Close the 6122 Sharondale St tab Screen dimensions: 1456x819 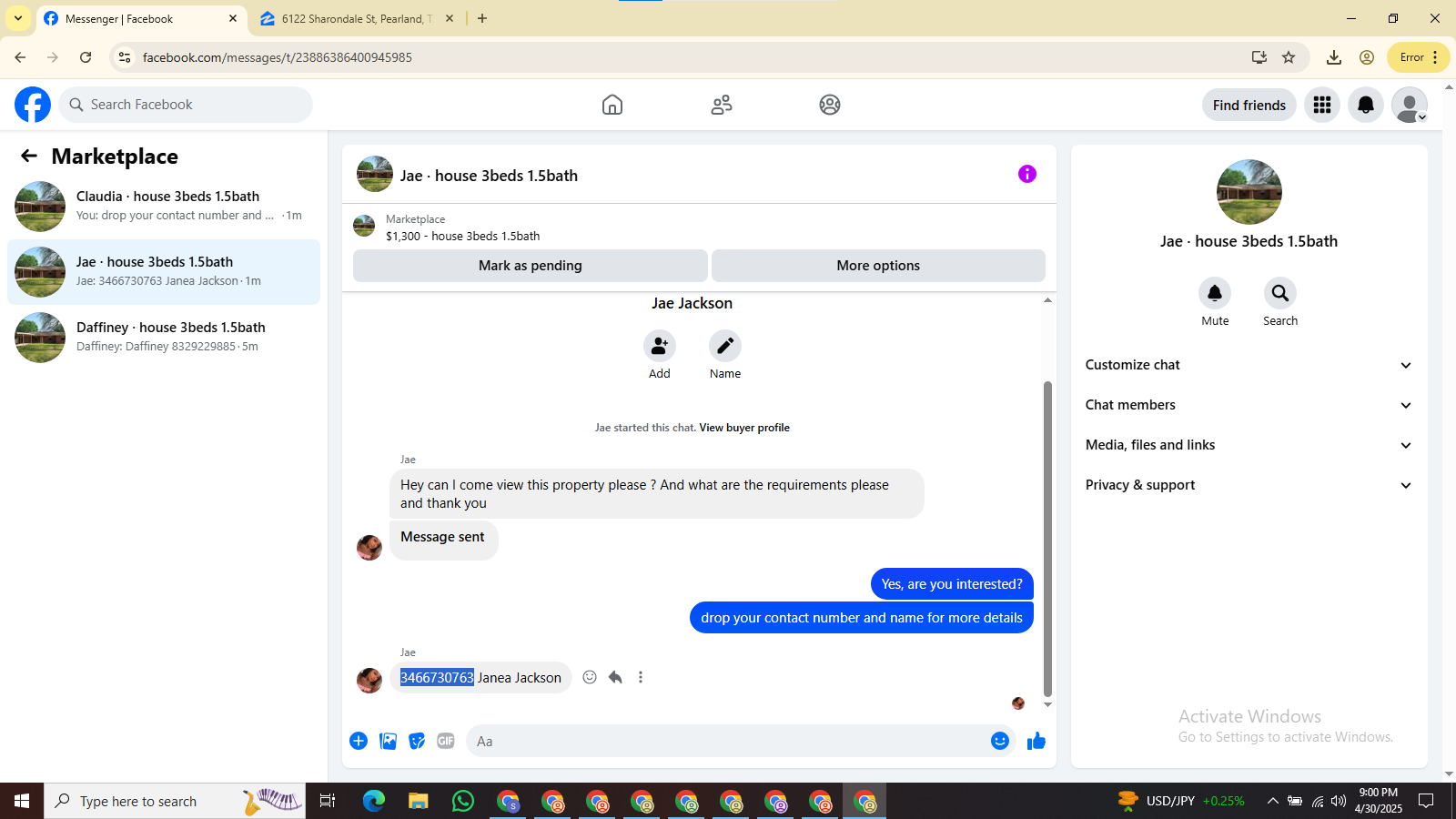coord(450,18)
